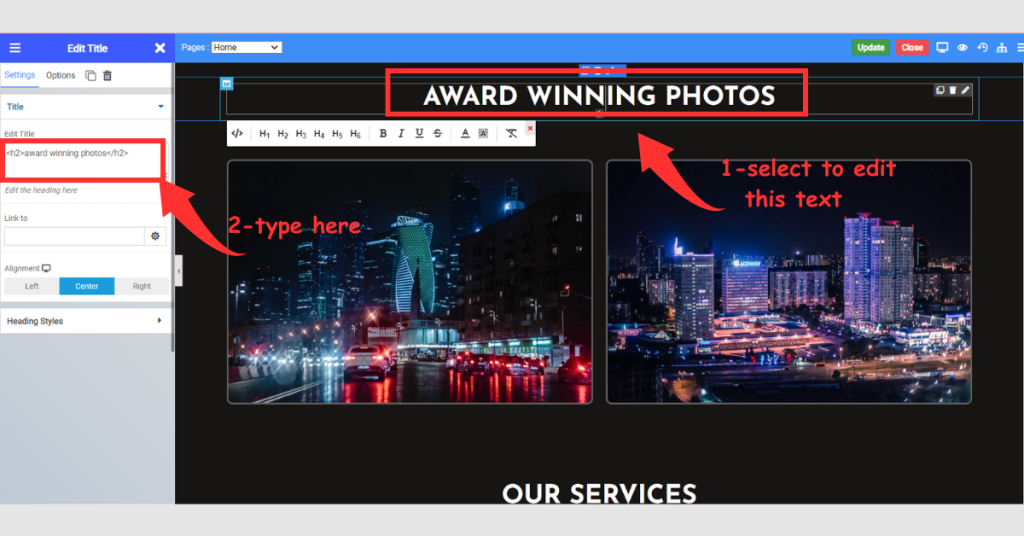Collapse the Title section
Screen dimensions: 1024x536
86,106
